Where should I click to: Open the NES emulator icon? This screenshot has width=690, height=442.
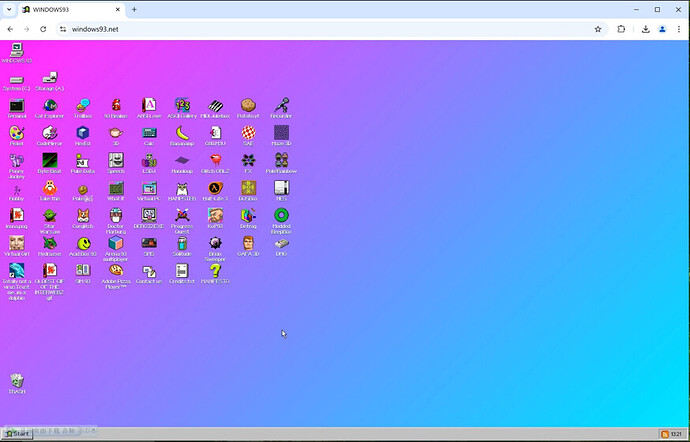tap(281, 189)
